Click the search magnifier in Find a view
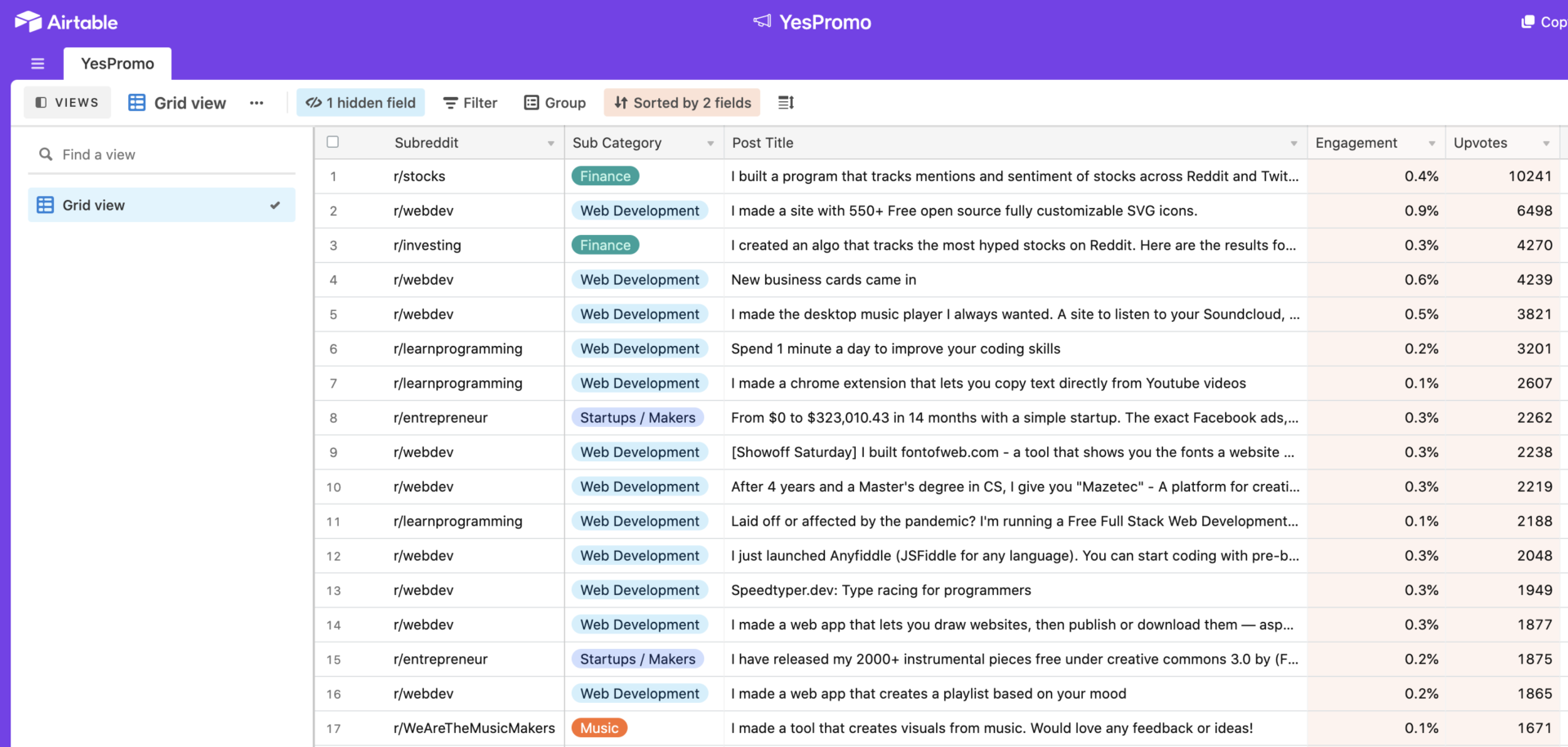Viewport: 1568px width, 747px height. pyautogui.click(x=45, y=153)
